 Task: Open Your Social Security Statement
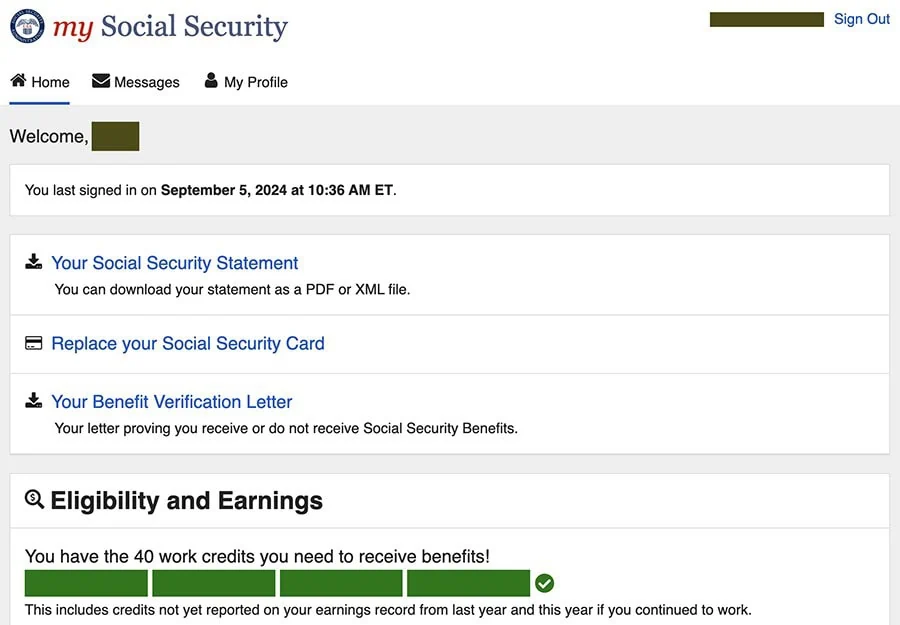point(174,262)
